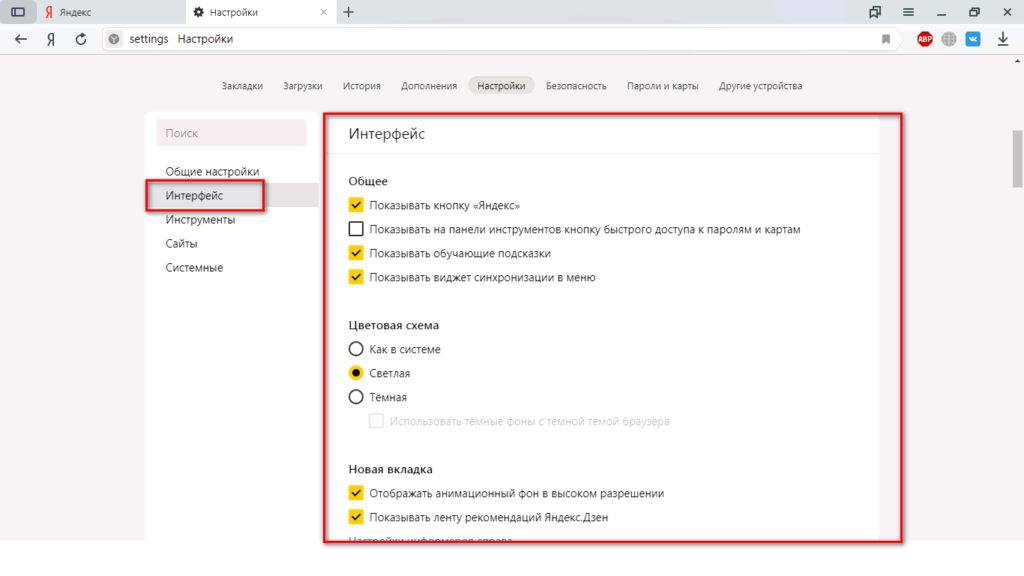Open downloads via the arrow icon
This screenshot has height=576, width=1024.
click(1002, 39)
